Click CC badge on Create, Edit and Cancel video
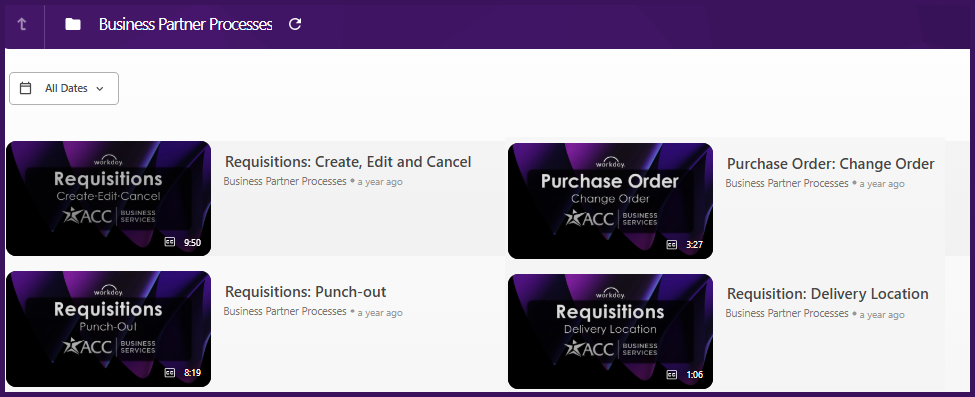This screenshot has height=397, width=975. (170, 242)
